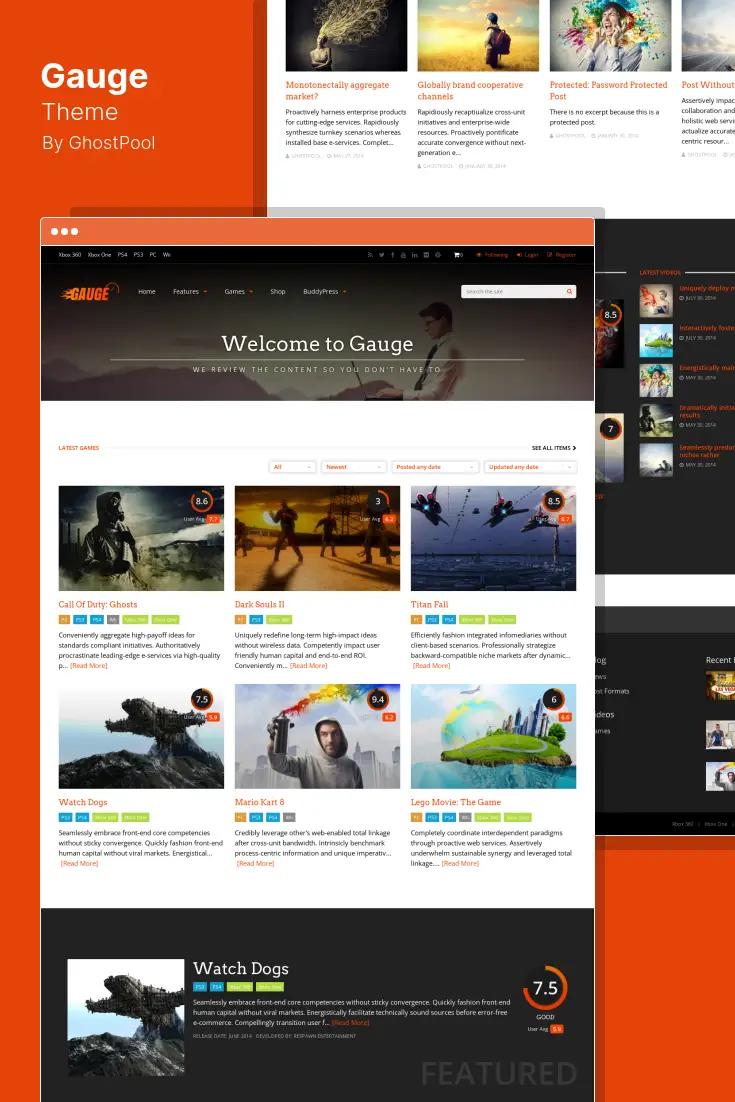The image size is (735, 1102).
Task: Click SEE ALL ITEMS link
Action: (554, 448)
